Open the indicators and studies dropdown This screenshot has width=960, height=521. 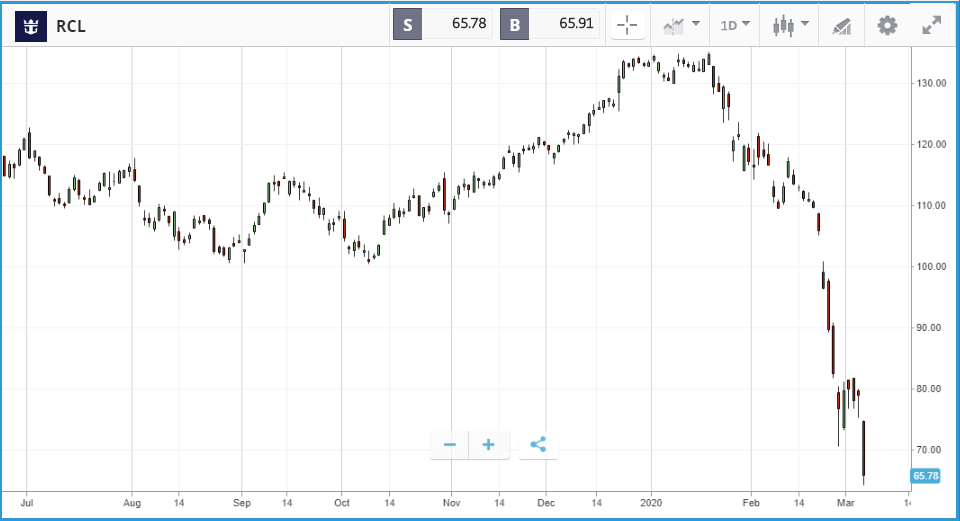coord(681,25)
